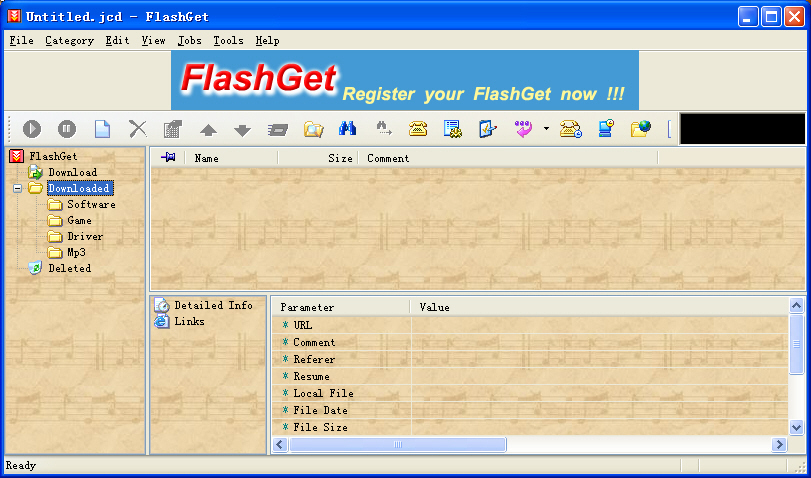The height and width of the screenshot is (478, 811).
Task: Open dropdown arrow beside purple arrow icon
Action: point(546,129)
